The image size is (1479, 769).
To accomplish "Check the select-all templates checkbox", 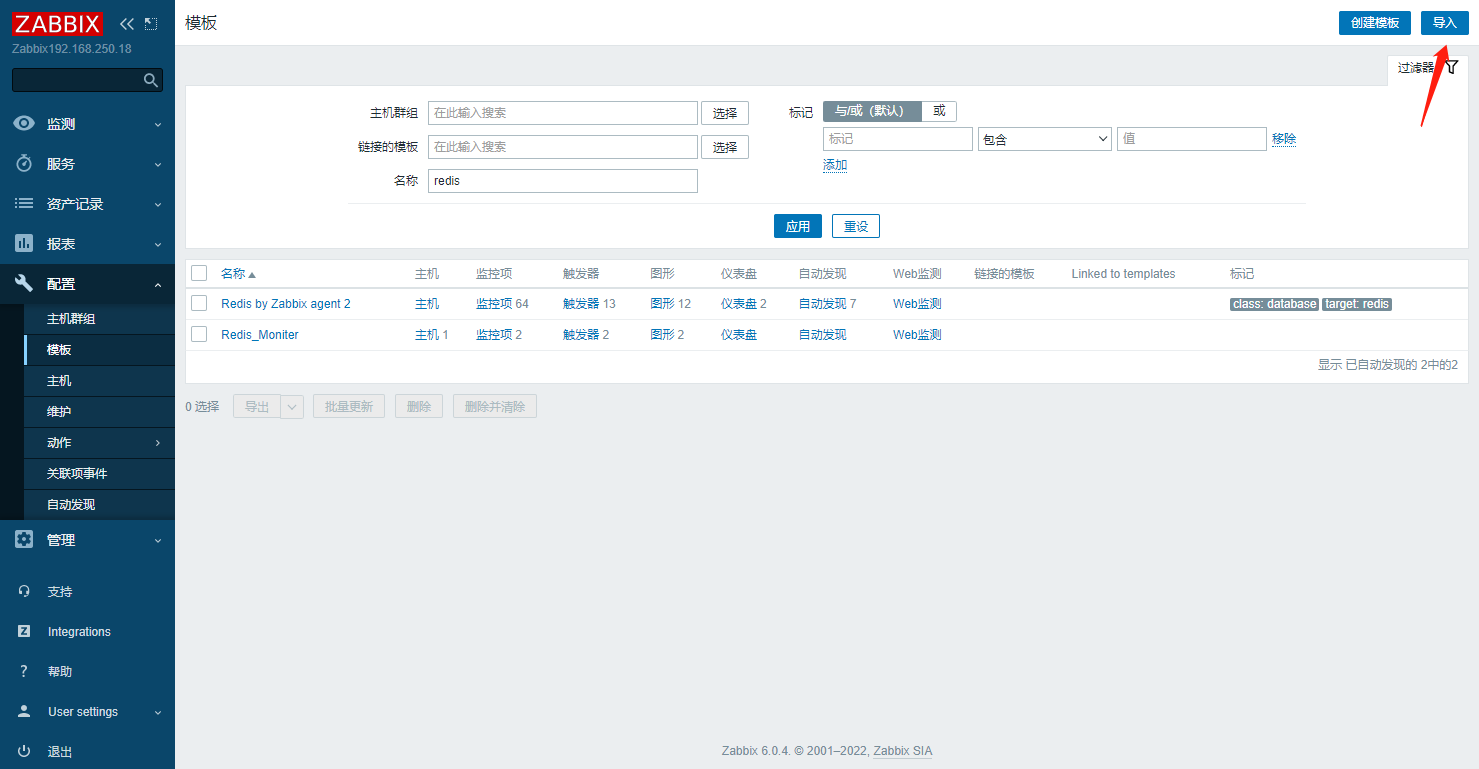I will point(199,273).
